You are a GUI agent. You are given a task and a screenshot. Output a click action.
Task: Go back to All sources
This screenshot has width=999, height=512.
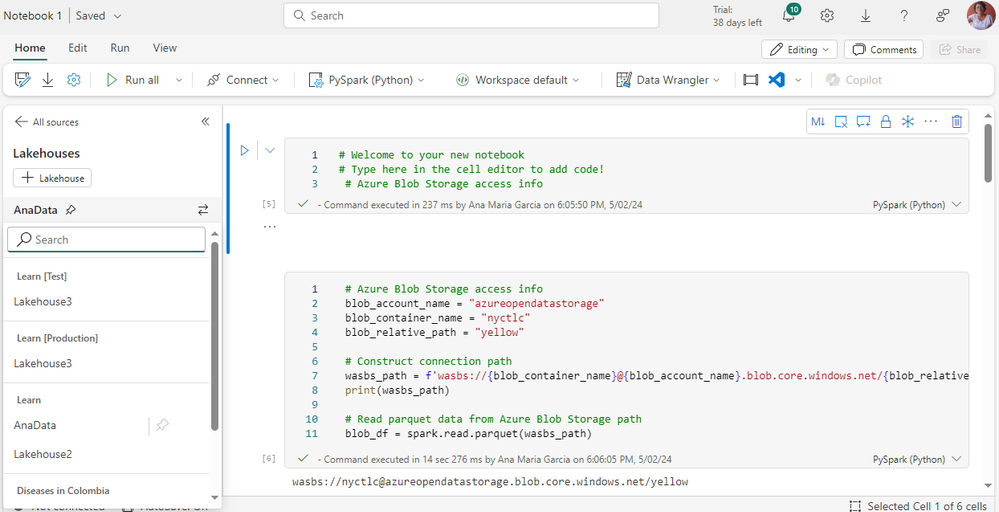click(x=47, y=122)
